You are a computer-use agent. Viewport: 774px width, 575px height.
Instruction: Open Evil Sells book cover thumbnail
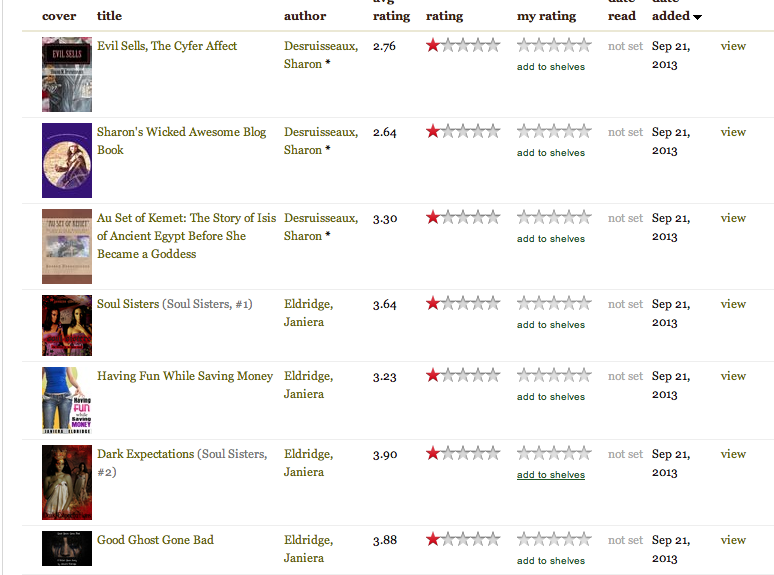coord(67,74)
